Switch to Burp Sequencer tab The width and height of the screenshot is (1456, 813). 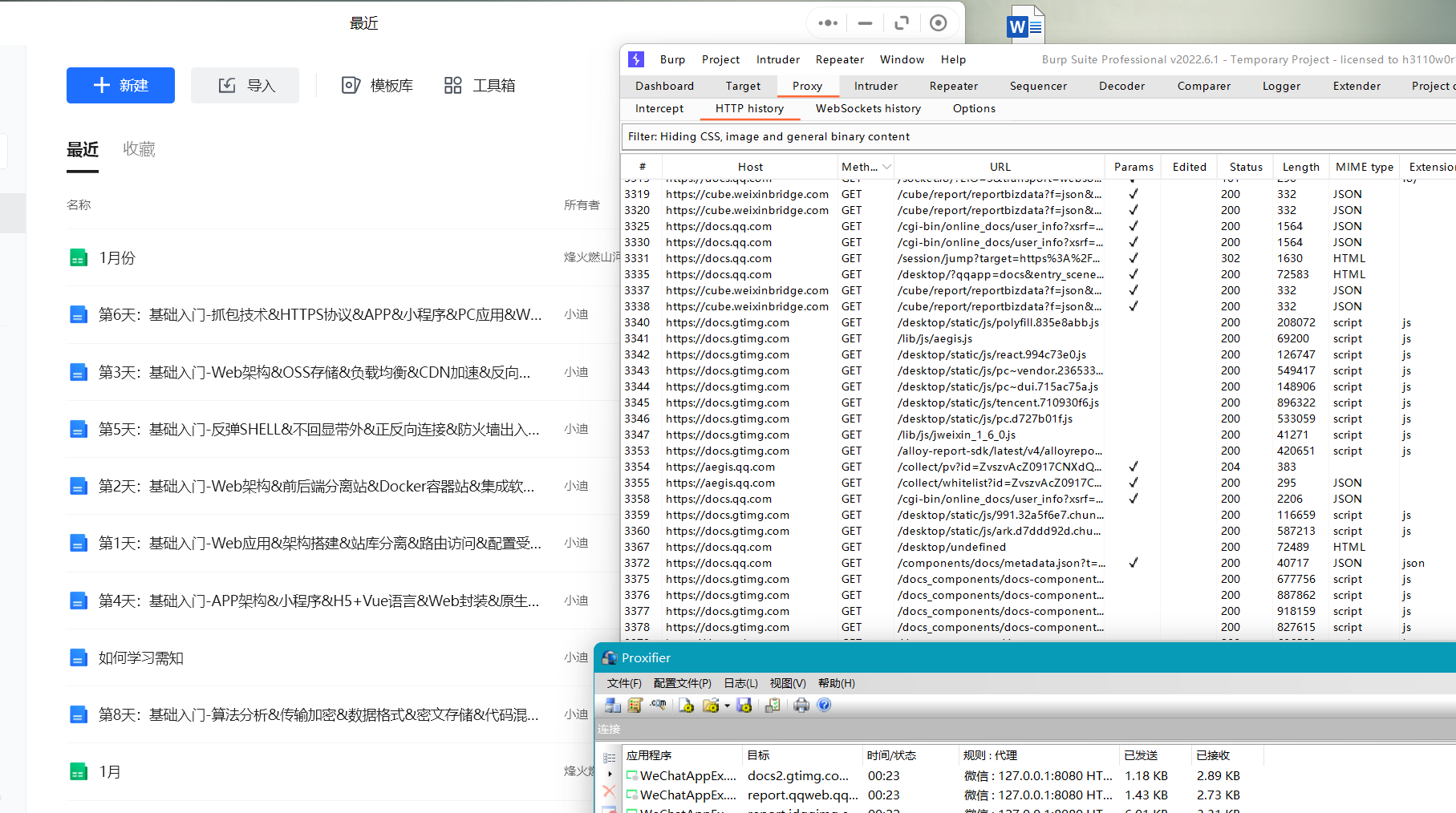1038,86
